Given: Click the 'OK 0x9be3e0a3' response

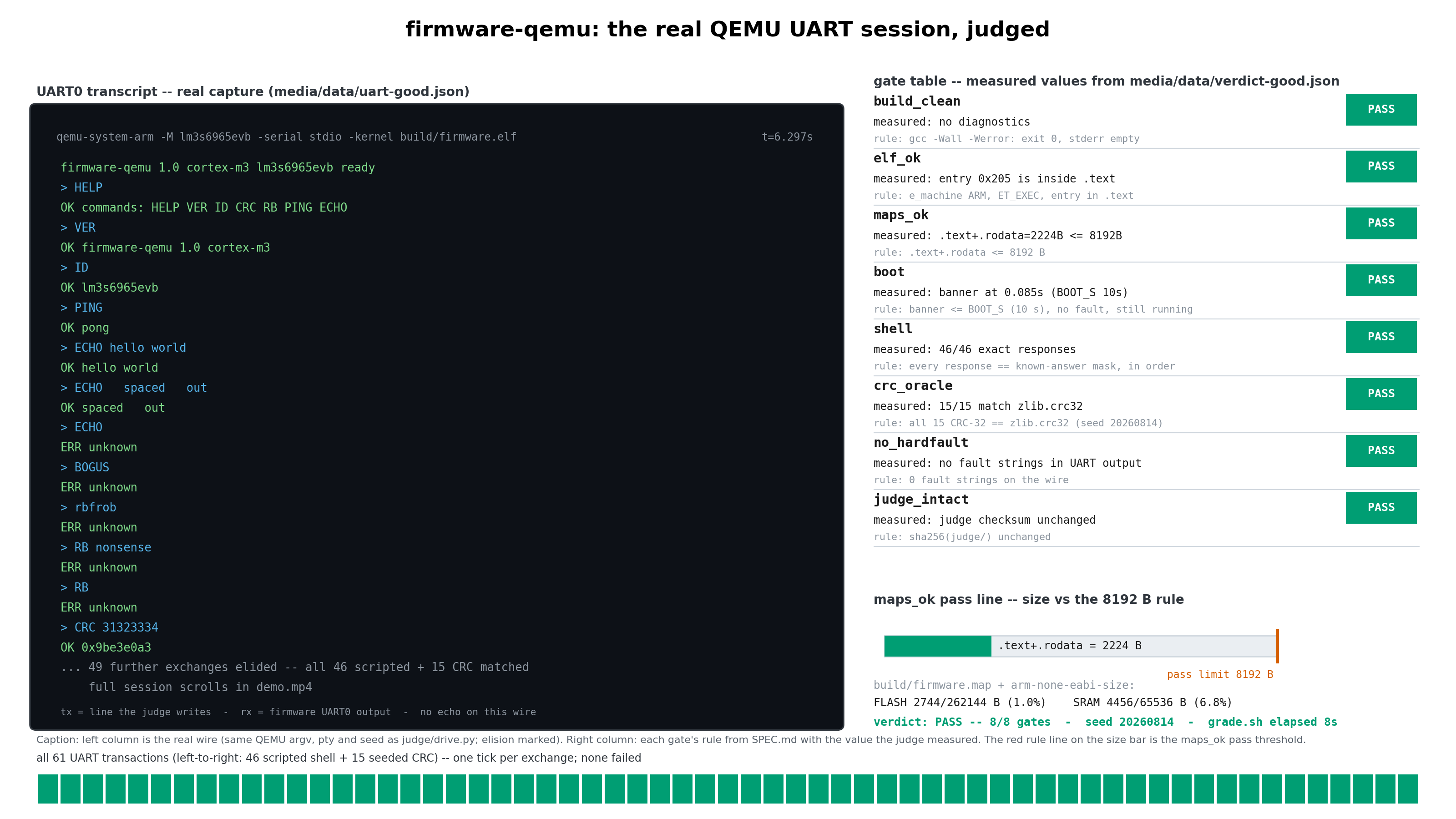Looking at the screenshot, I should [x=106, y=648].
